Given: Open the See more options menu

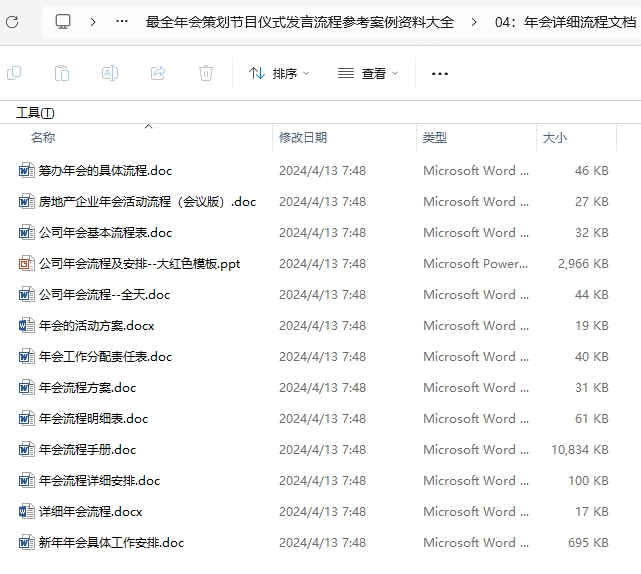Looking at the screenshot, I should (440, 73).
